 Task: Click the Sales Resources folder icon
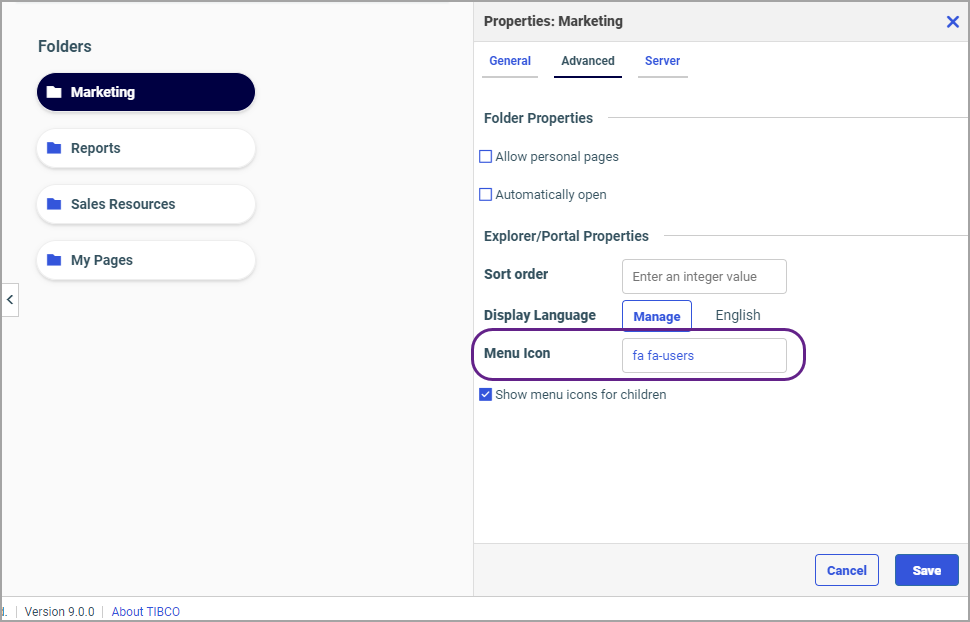[54, 204]
